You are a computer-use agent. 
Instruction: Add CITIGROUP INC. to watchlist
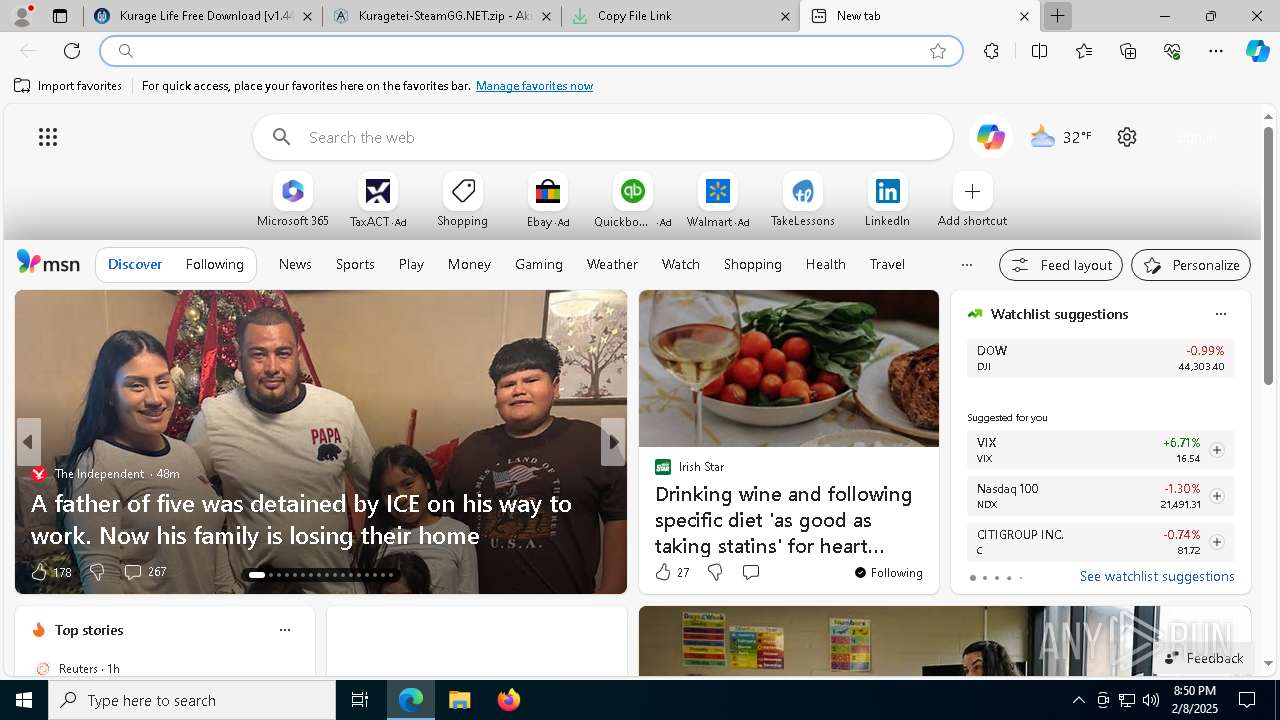[x=1217, y=542]
